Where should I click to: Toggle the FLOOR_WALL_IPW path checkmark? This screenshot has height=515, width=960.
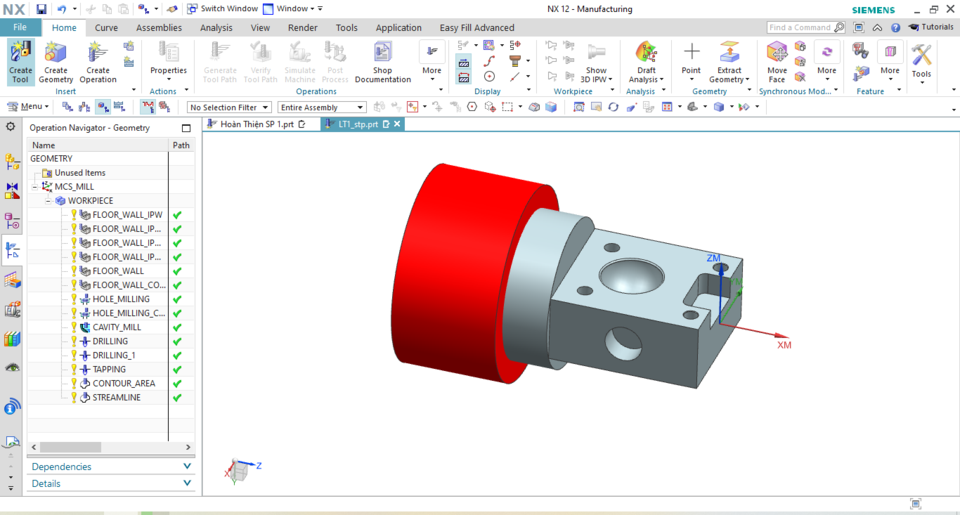178,215
